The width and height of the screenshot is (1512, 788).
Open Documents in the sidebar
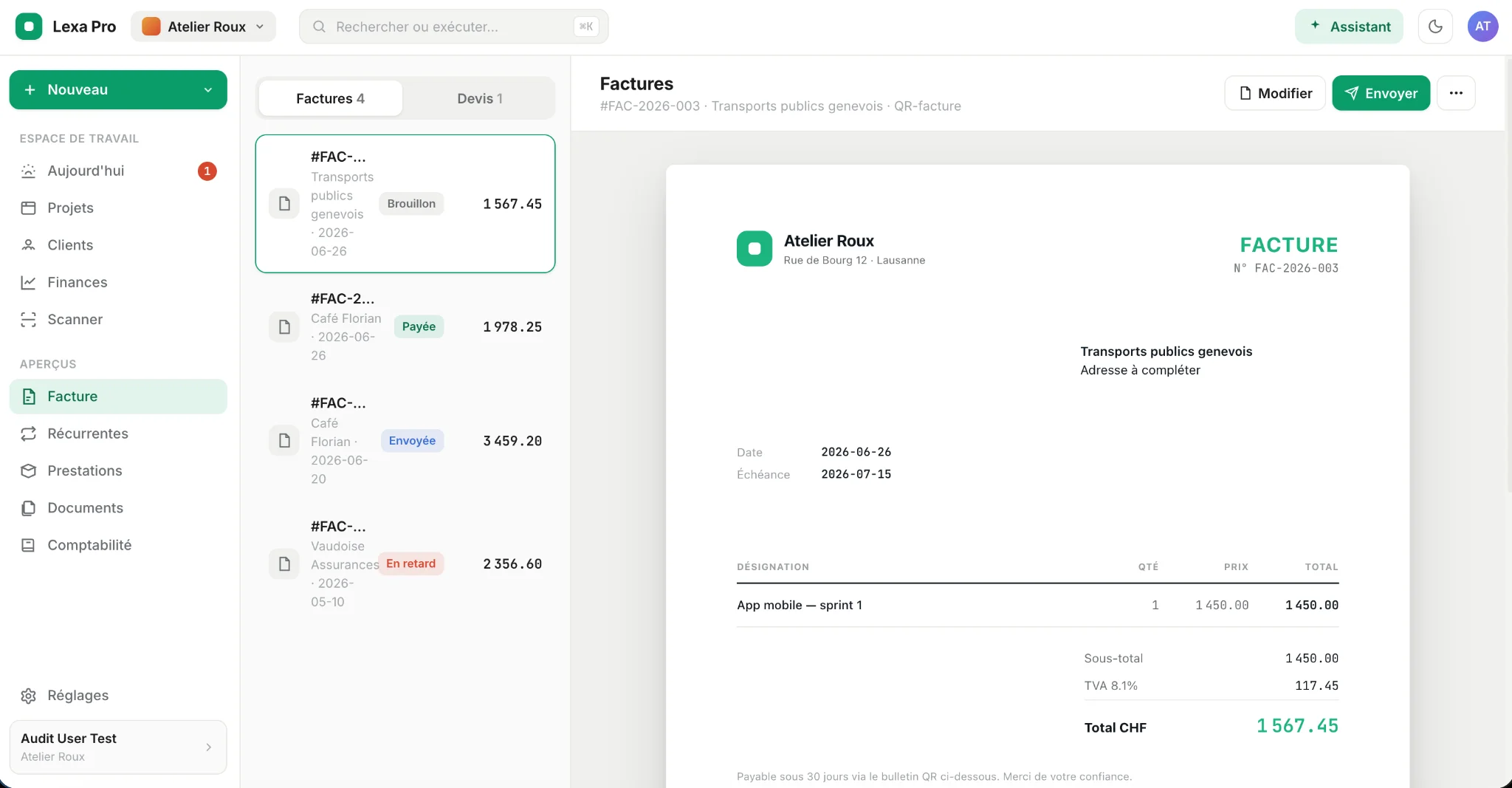pos(118,508)
